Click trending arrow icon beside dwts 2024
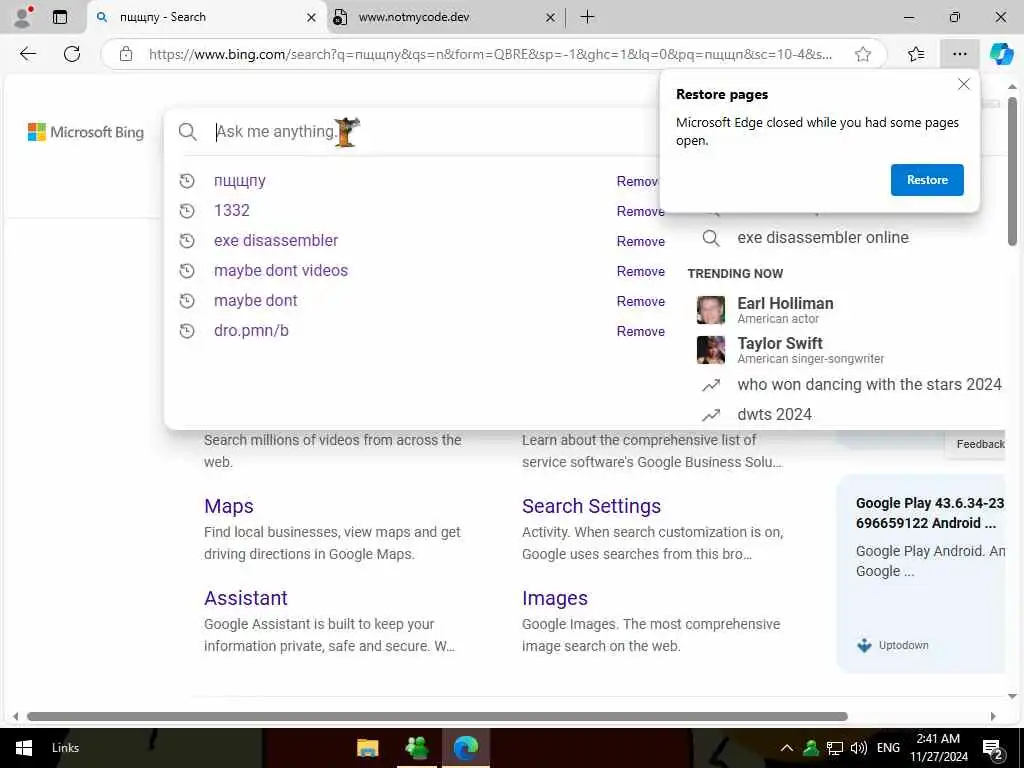This screenshot has width=1024, height=768. (711, 415)
